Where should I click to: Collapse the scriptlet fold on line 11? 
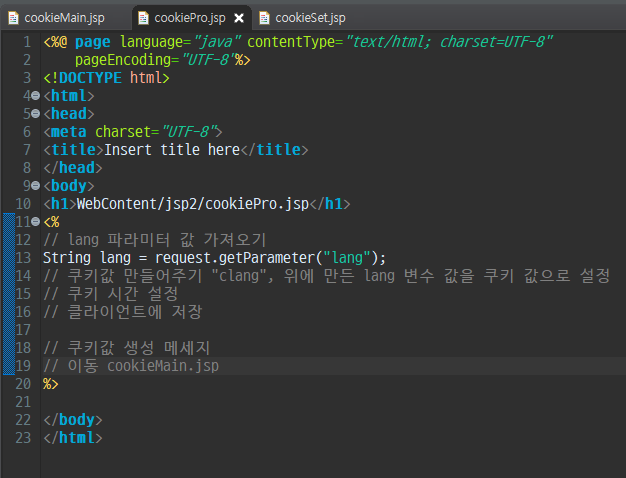(x=36, y=221)
